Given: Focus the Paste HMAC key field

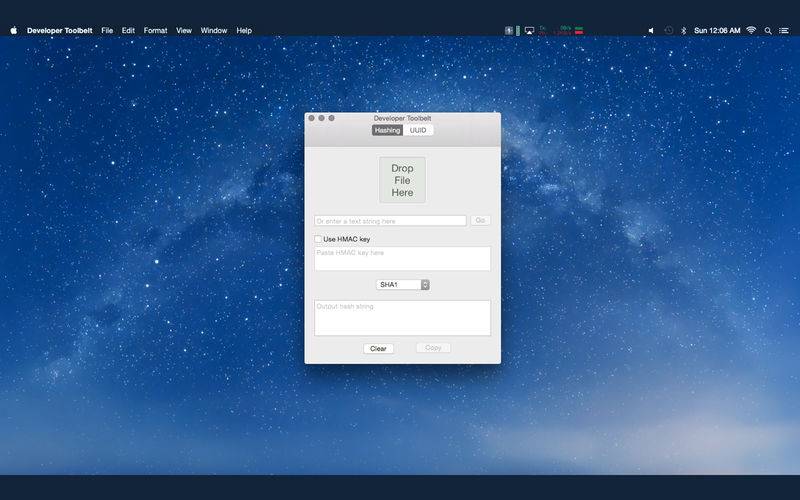Looking at the screenshot, I should pos(403,259).
